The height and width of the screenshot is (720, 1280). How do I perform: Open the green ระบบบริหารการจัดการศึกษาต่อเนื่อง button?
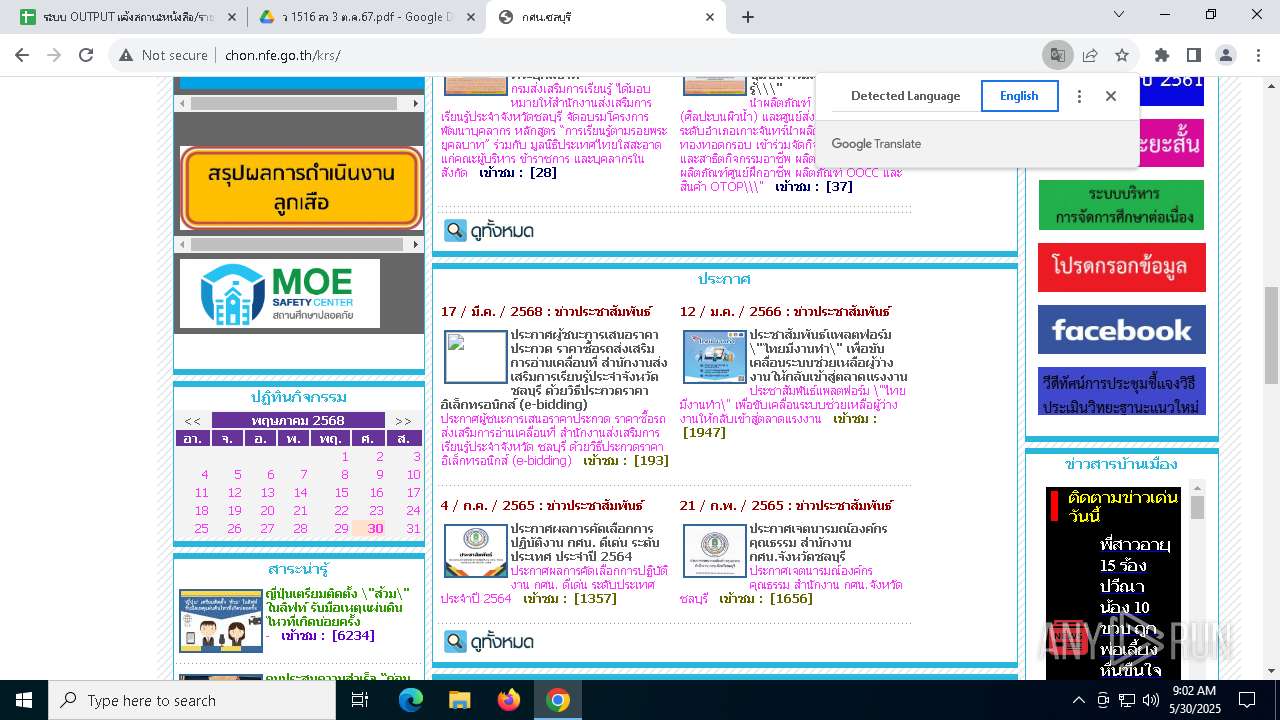click(1121, 205)
